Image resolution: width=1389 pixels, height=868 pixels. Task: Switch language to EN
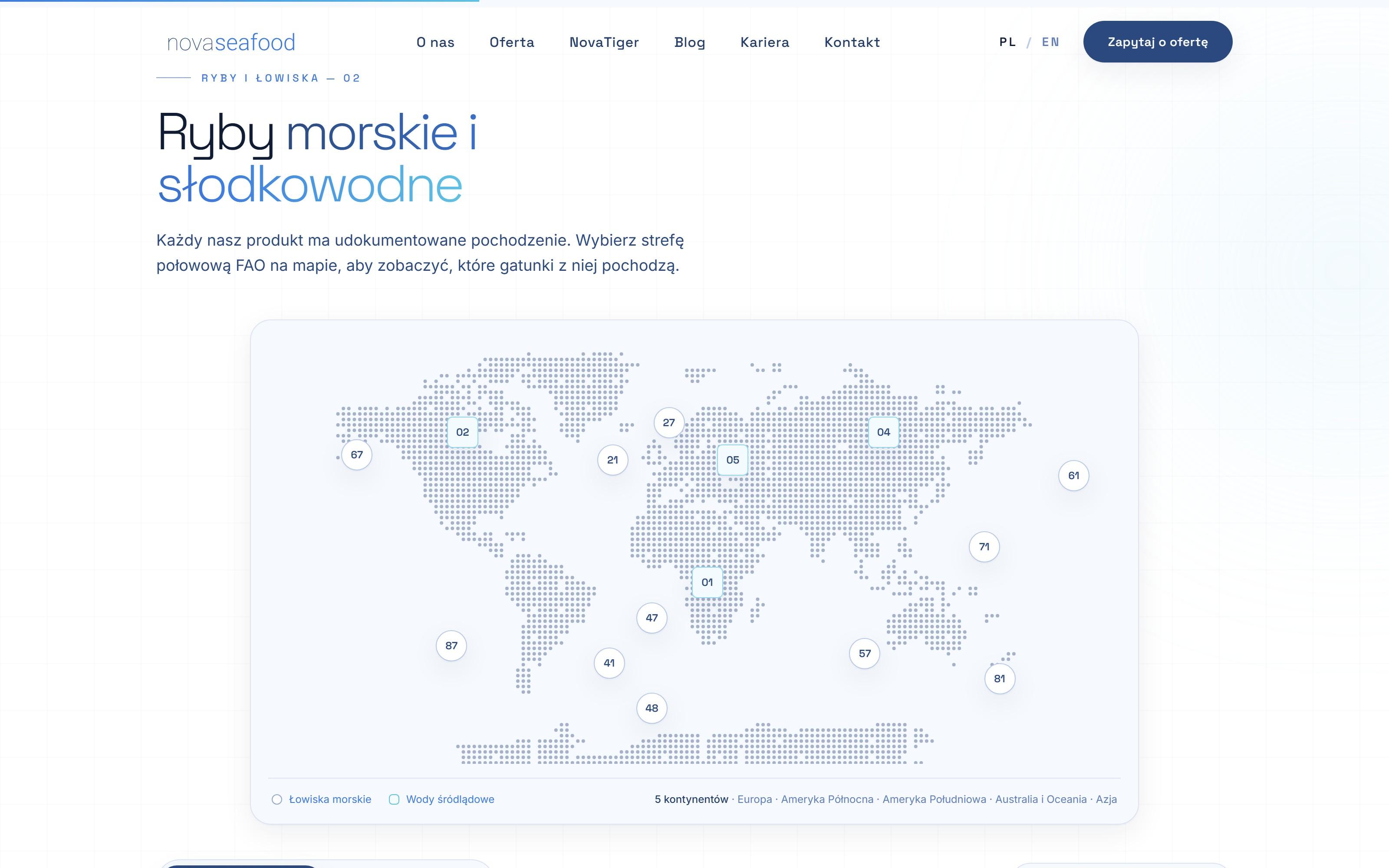1050,42
